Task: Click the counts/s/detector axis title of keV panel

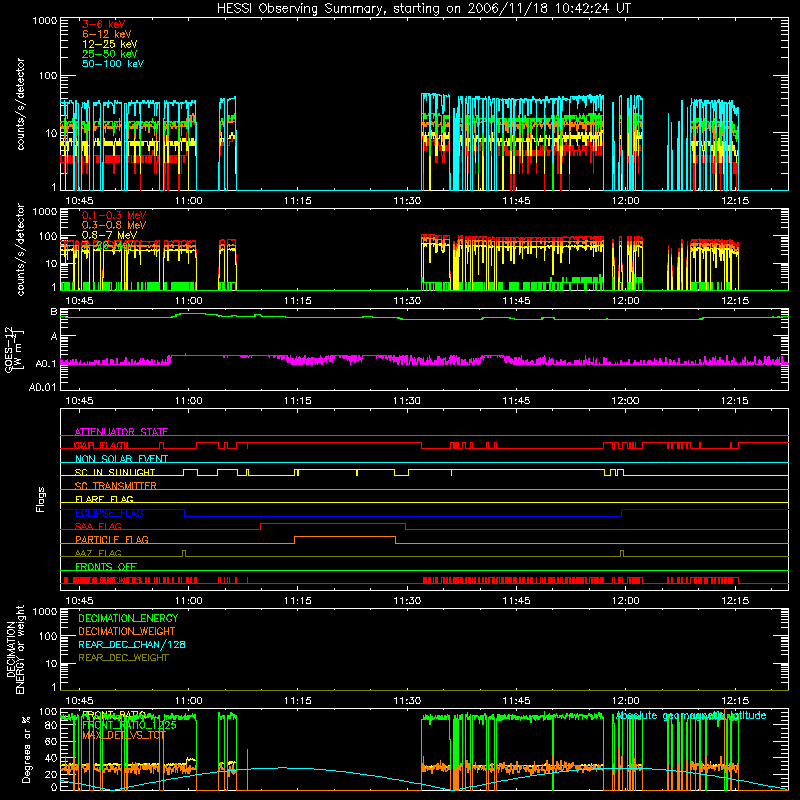Action: [x=20, y=104]
